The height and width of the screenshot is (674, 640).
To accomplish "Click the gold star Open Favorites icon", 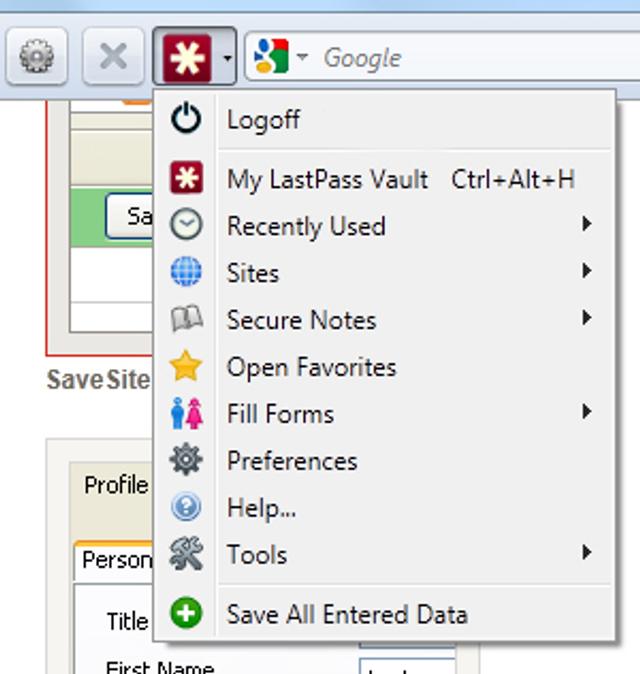I will coord(186,367).
